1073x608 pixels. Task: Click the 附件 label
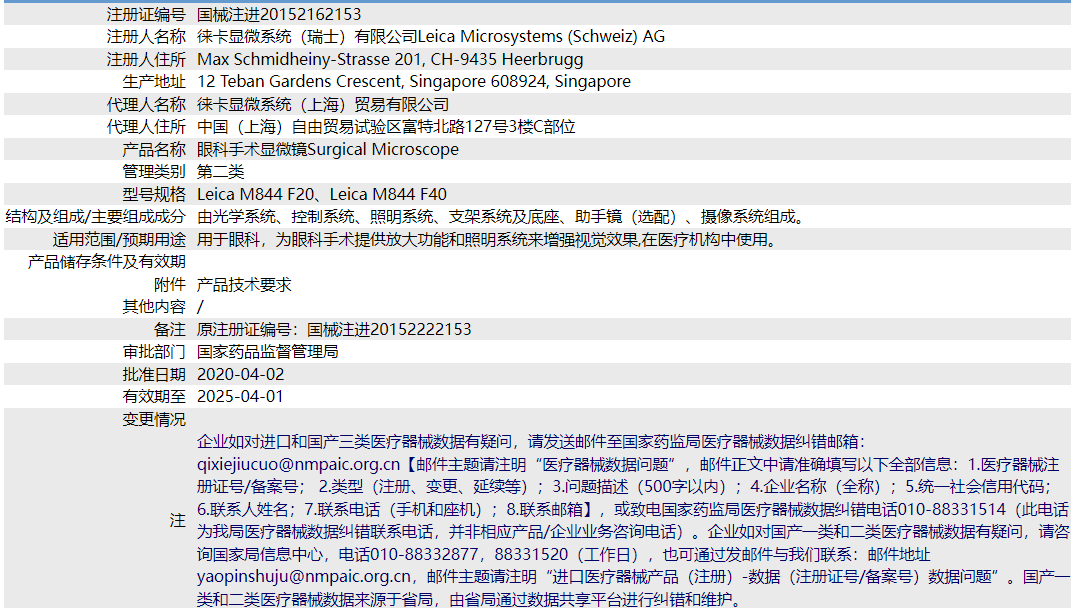pyautogui.click(x=170, y=285)
